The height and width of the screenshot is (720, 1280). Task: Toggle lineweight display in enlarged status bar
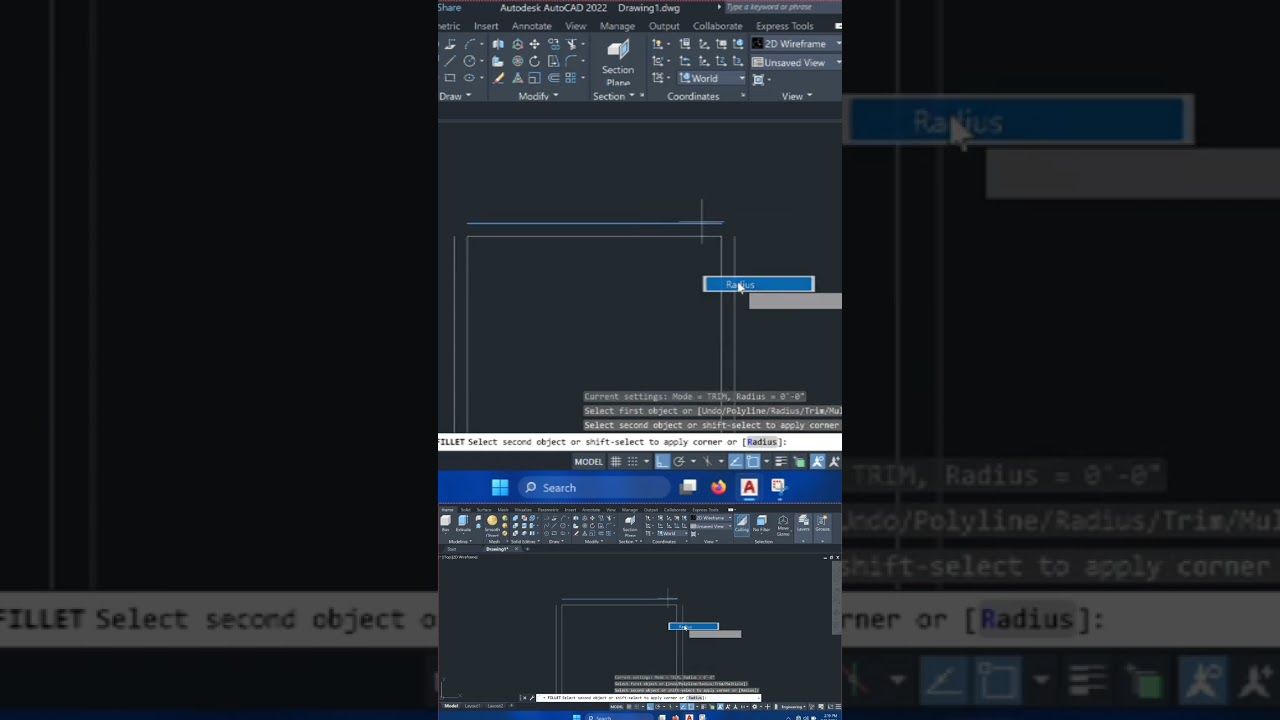coord(780,462)
